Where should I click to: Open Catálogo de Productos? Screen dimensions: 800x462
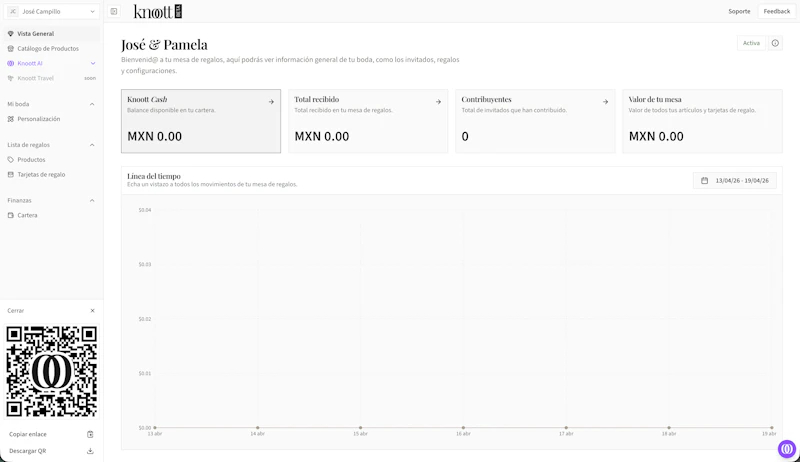[x=51, y=48]
